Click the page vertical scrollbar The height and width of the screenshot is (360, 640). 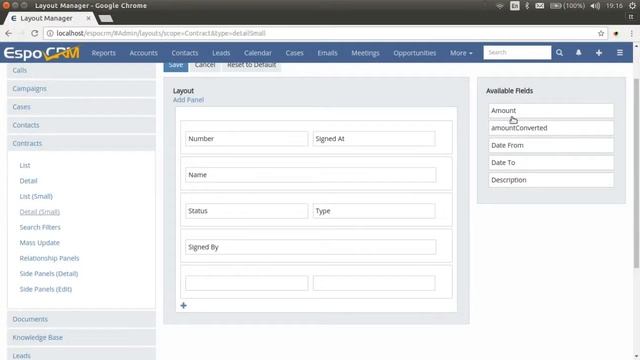click(x=636, y=173)
